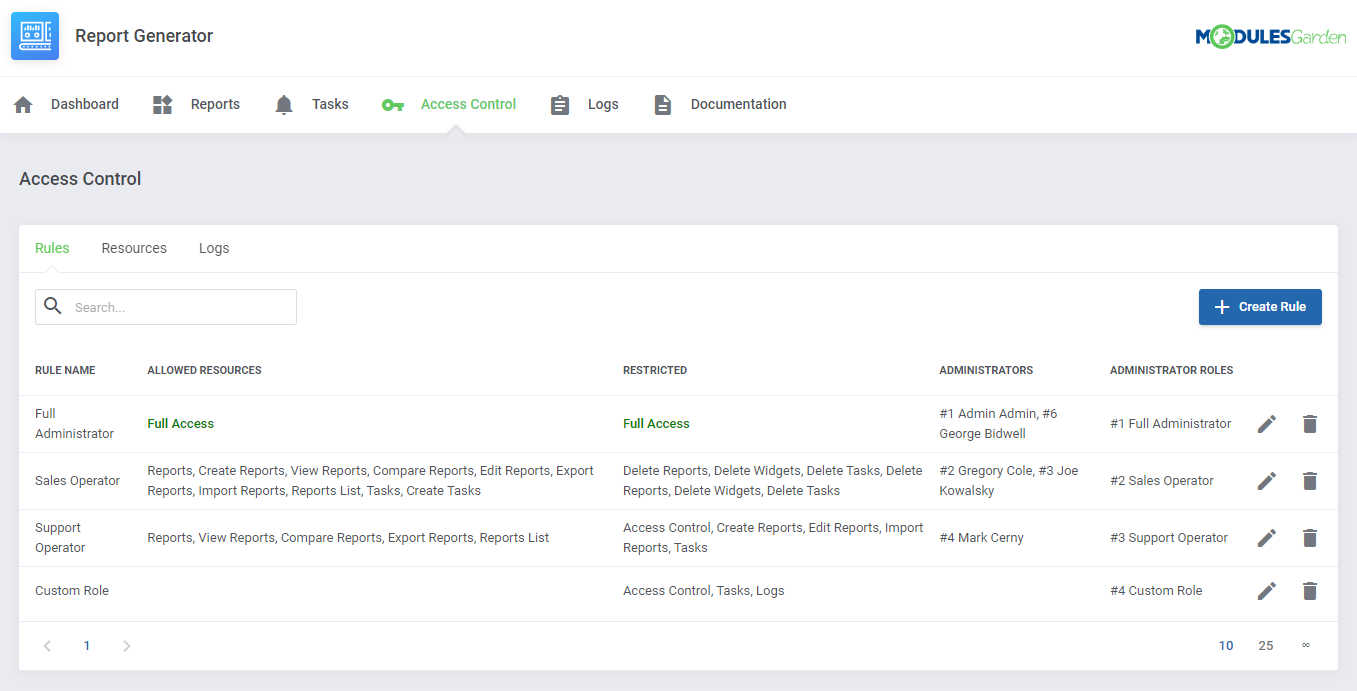
Task: Open the Dashboard home icon
Action: 23,103
